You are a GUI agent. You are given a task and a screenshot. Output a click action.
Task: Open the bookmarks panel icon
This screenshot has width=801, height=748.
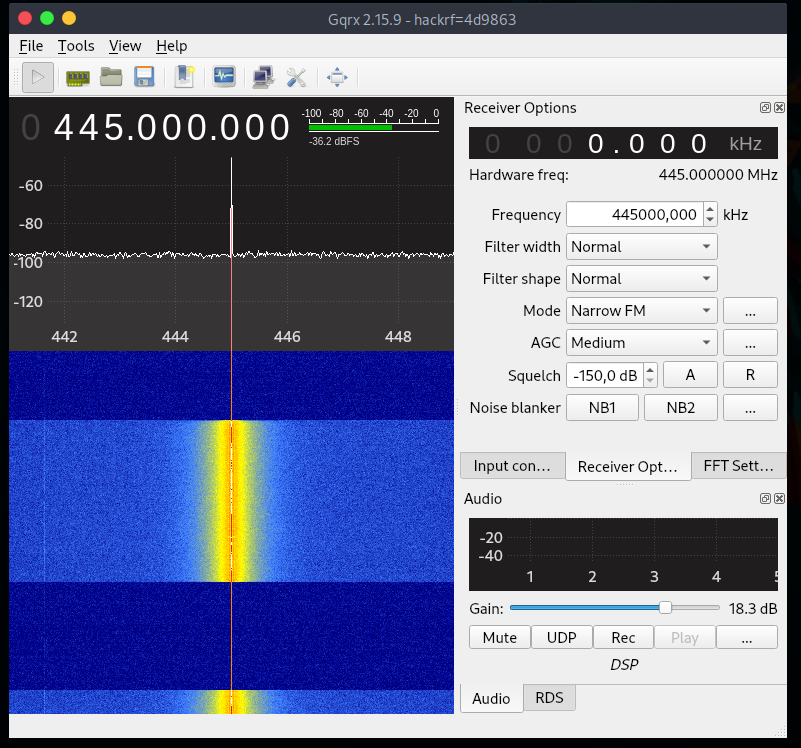(184, 77)
